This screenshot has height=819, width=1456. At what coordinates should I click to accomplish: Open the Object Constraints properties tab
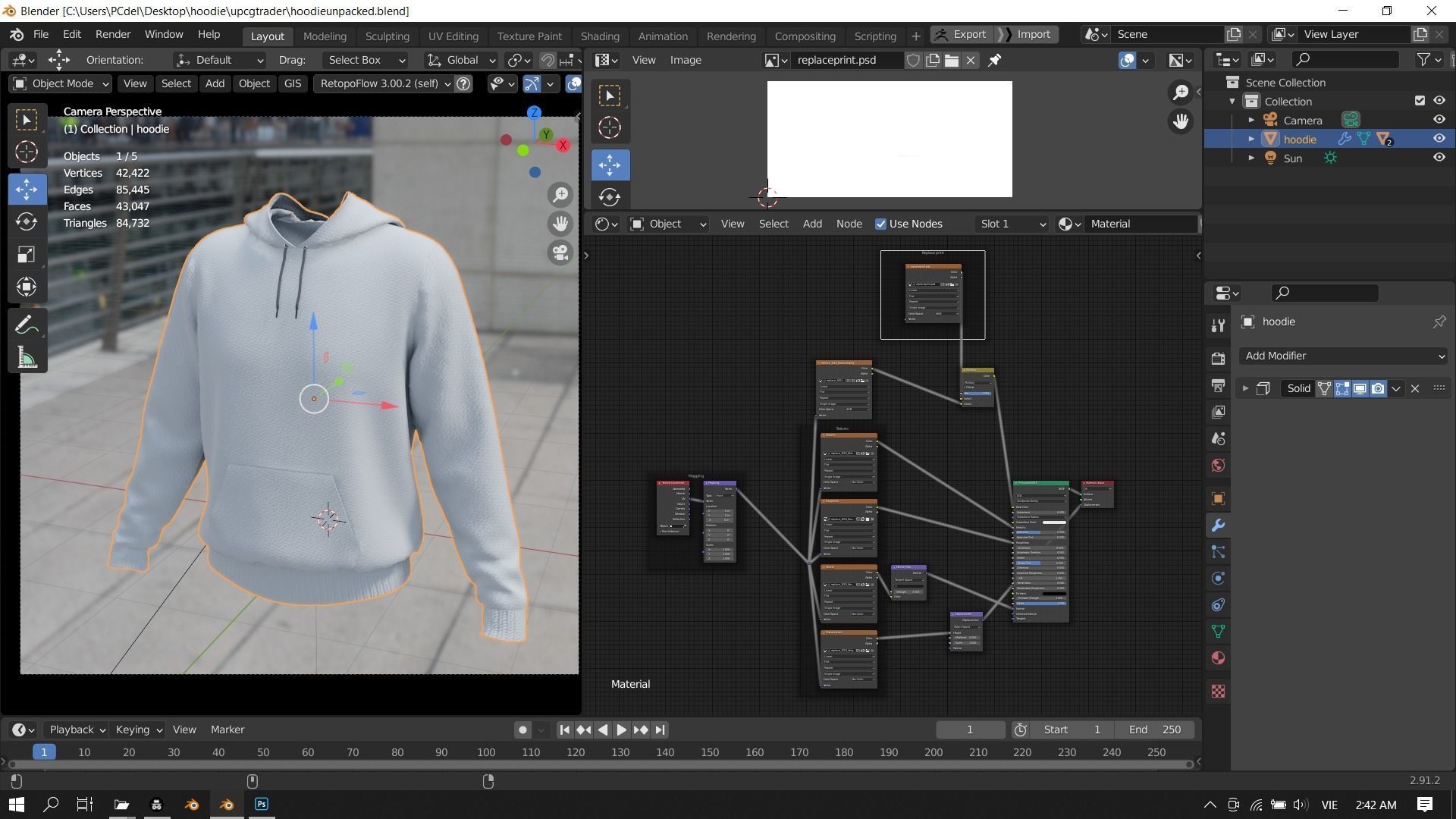[x=1218, y=604]
